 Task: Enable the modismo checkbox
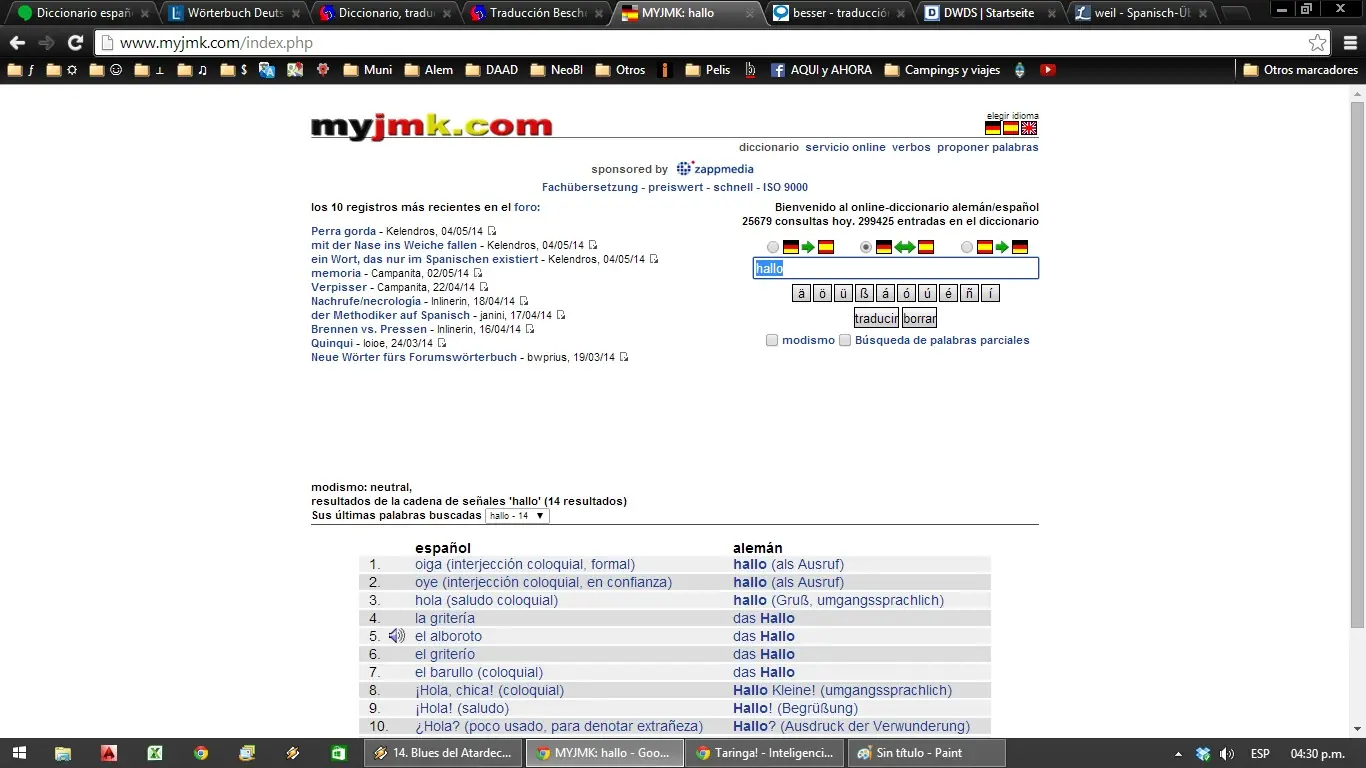[x=772, y=340]
